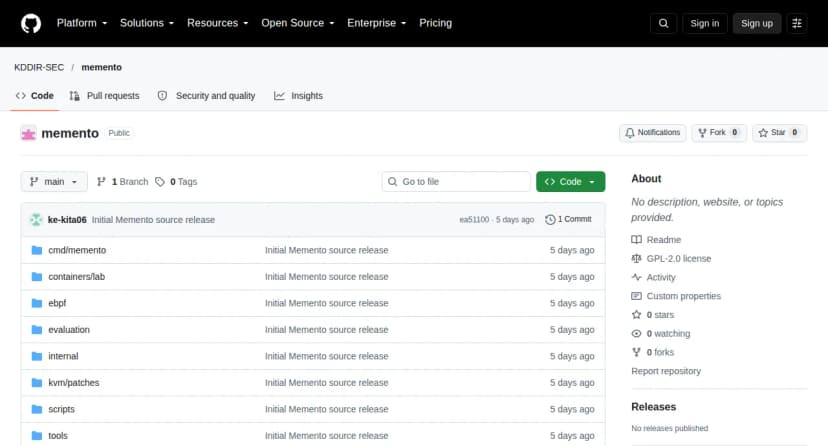
Task: Click the kvm/patches folder icon
Action: [x=36, y=383]
